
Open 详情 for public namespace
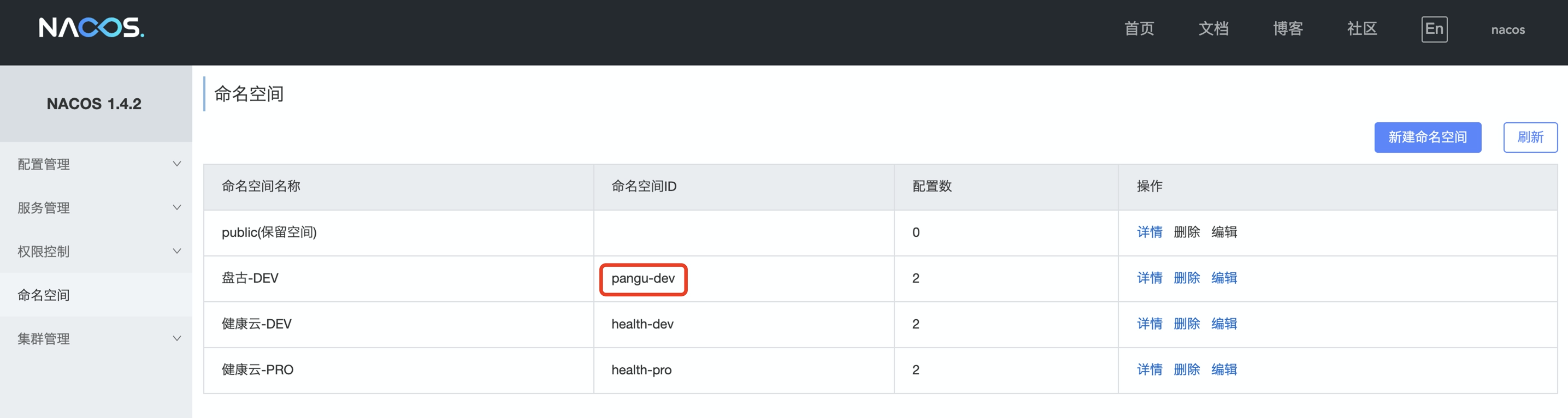point(1149,232)
